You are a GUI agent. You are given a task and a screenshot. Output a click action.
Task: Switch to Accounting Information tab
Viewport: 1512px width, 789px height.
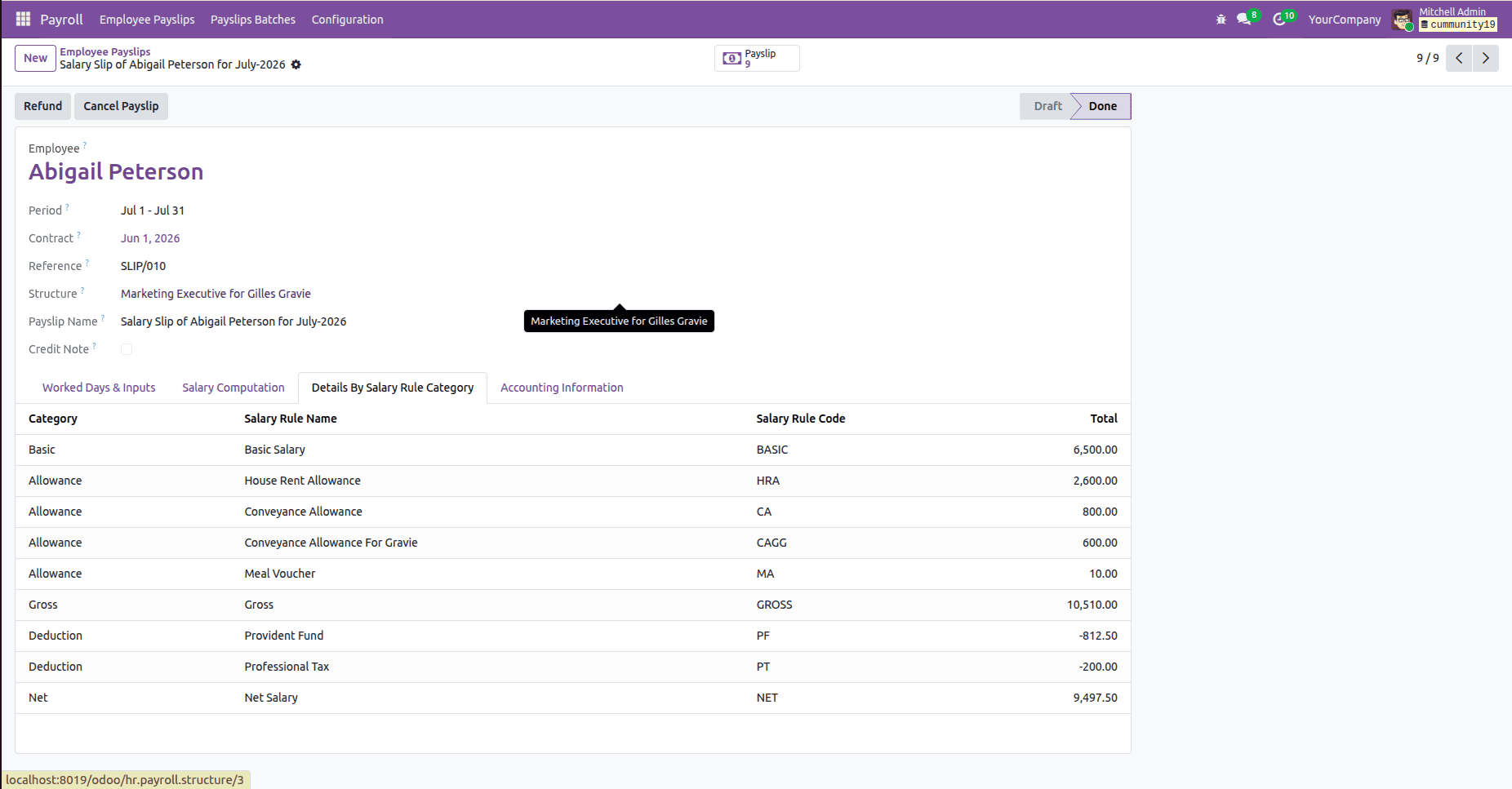(562, 388)
